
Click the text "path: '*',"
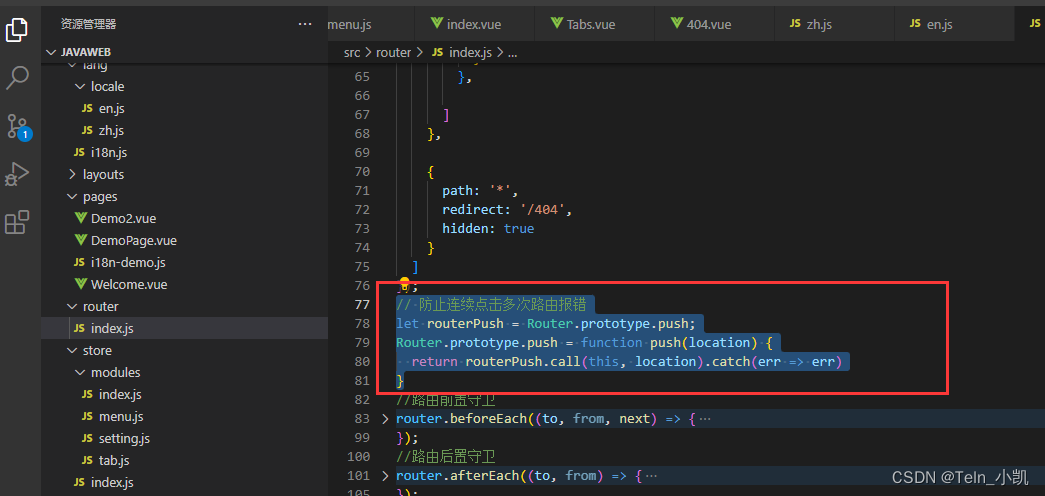[480, 191]
